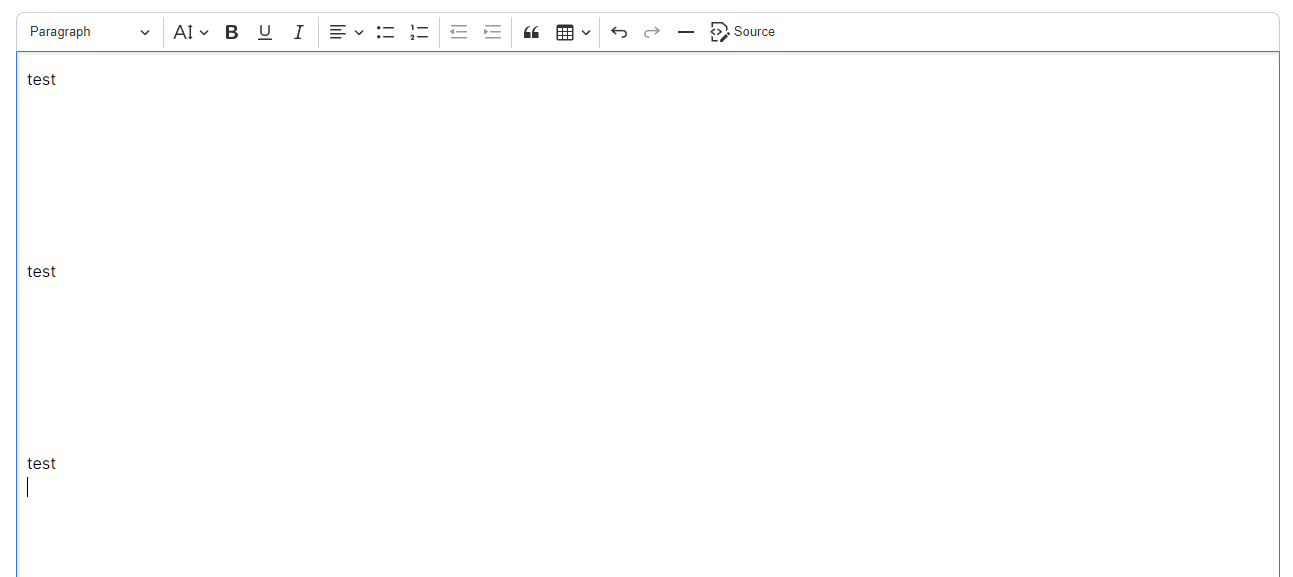Redo the last undone edit
Screen dimensions: 1293x577
(651, 31)
